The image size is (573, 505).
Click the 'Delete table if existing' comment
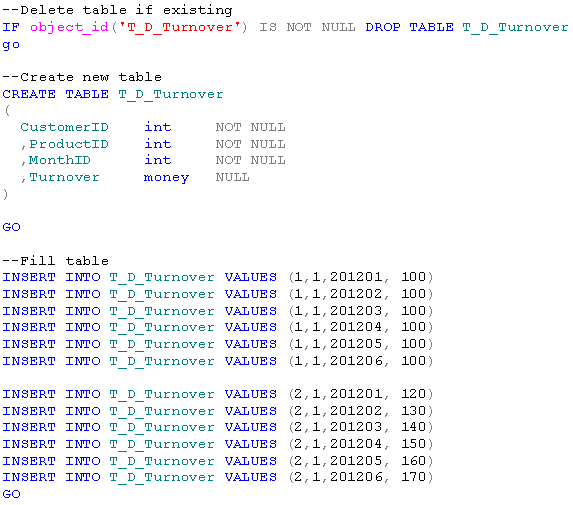[x=117, y=10]
